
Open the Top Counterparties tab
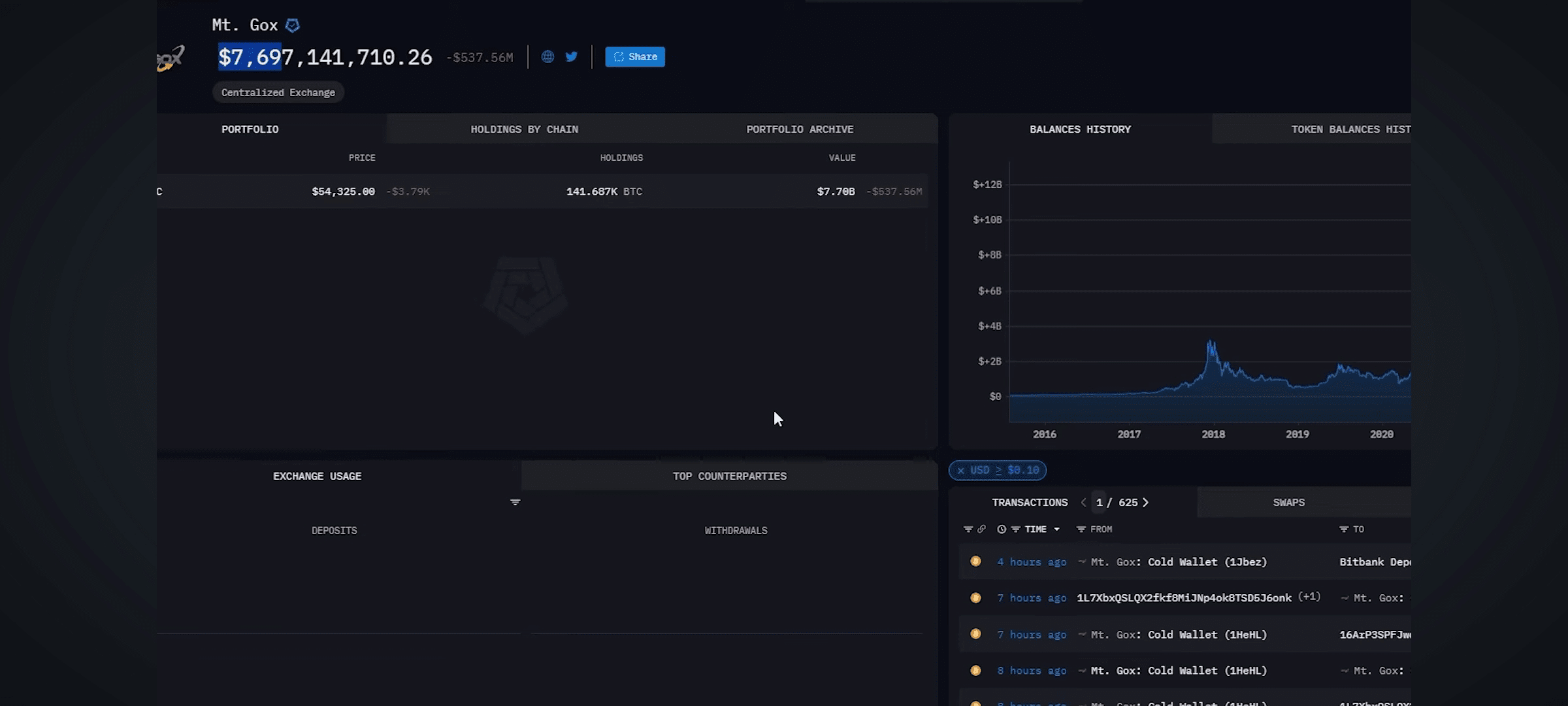(x=729, y=476)
